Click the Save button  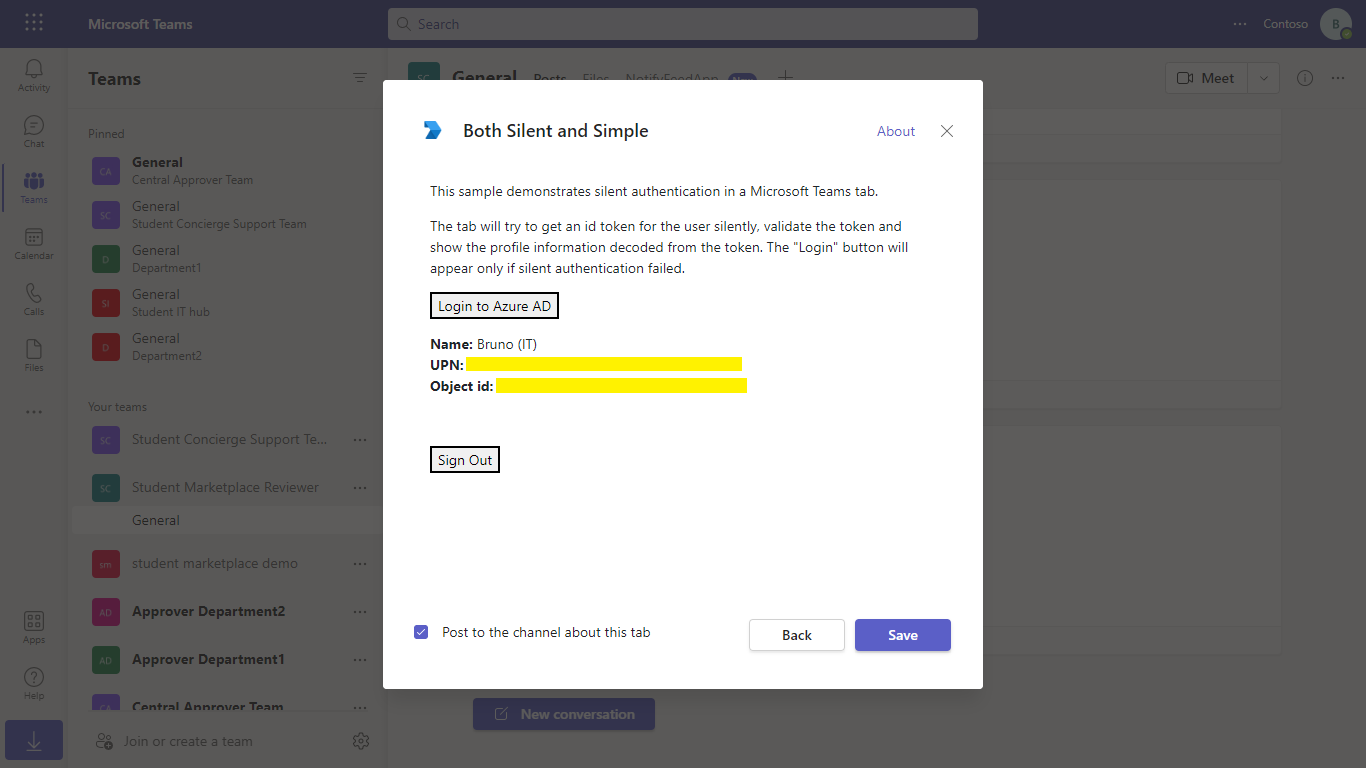click(x=903, y=635)
